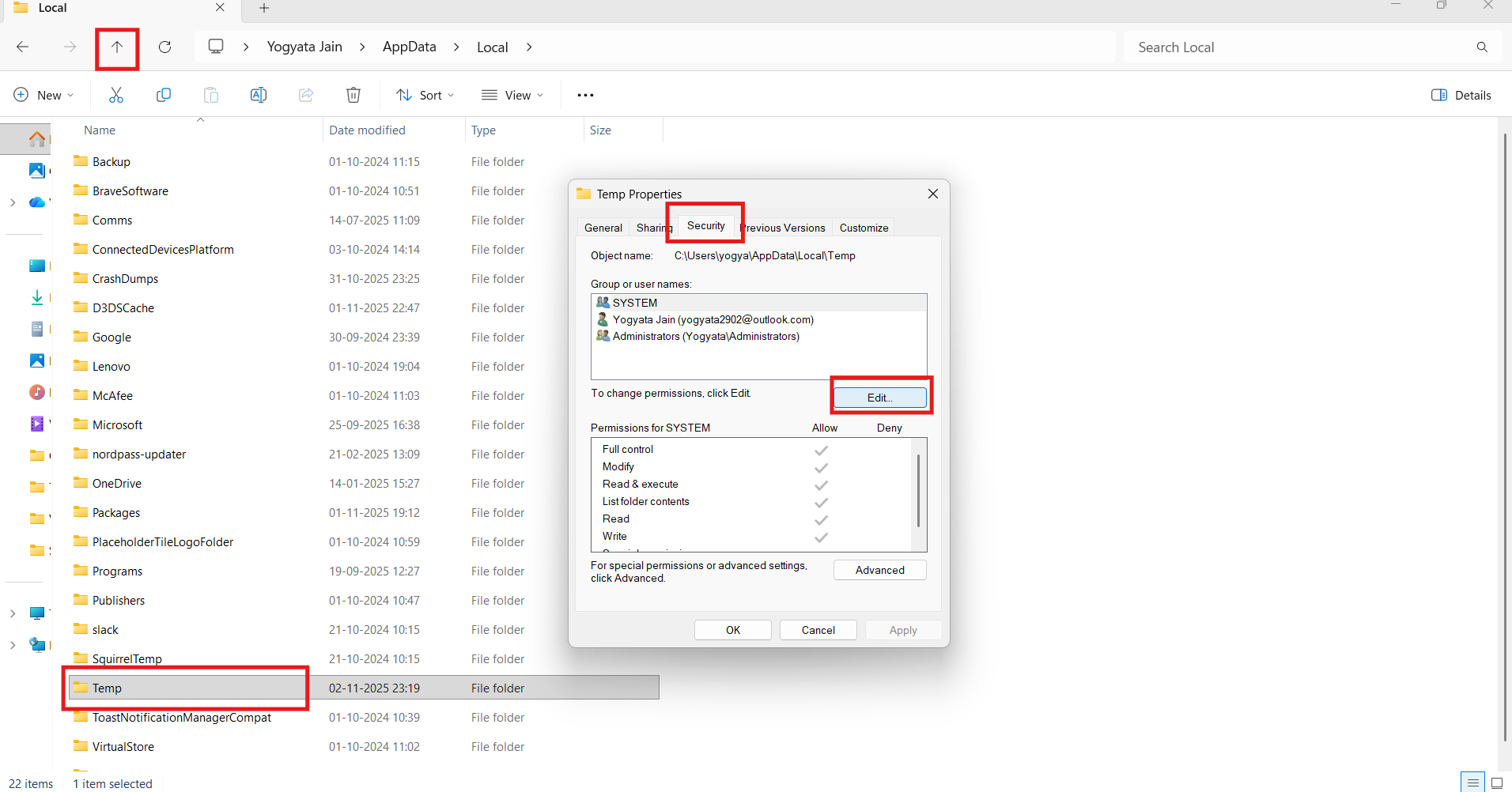The image size is (1512, 792).
Task: Switch to the General tab
Action: tap(603, 228)
